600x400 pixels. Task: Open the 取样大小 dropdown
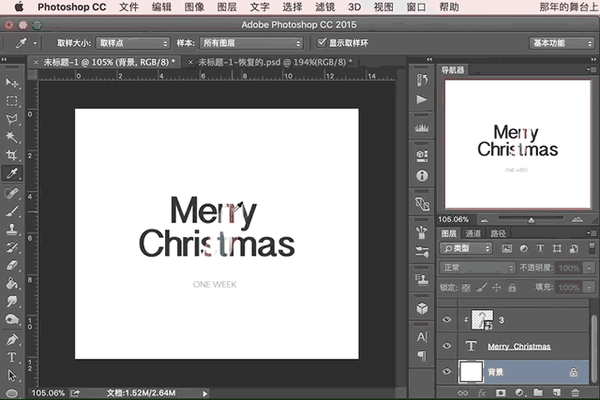[x=133, y=43]
